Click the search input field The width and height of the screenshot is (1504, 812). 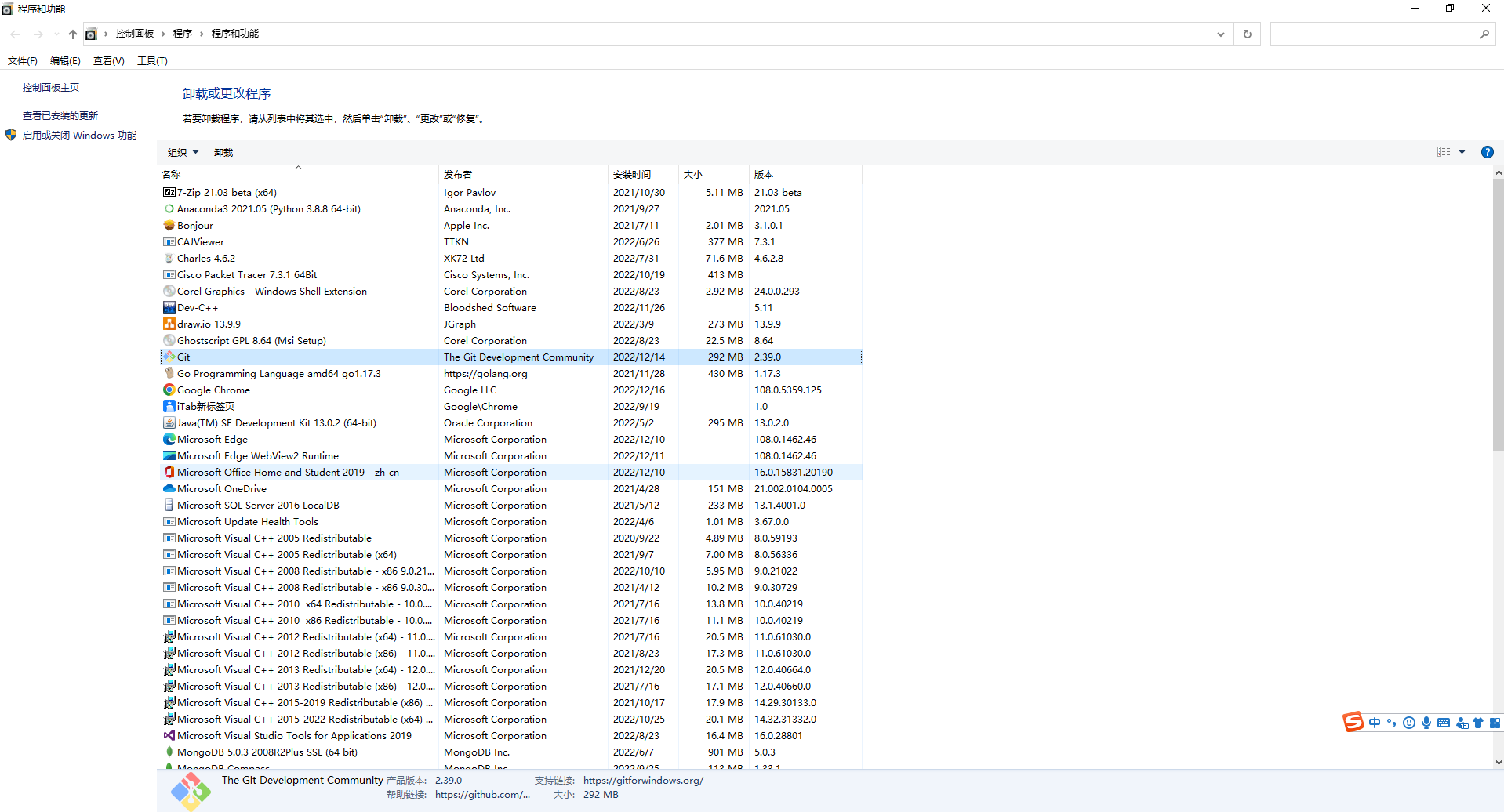[1374, 34]
